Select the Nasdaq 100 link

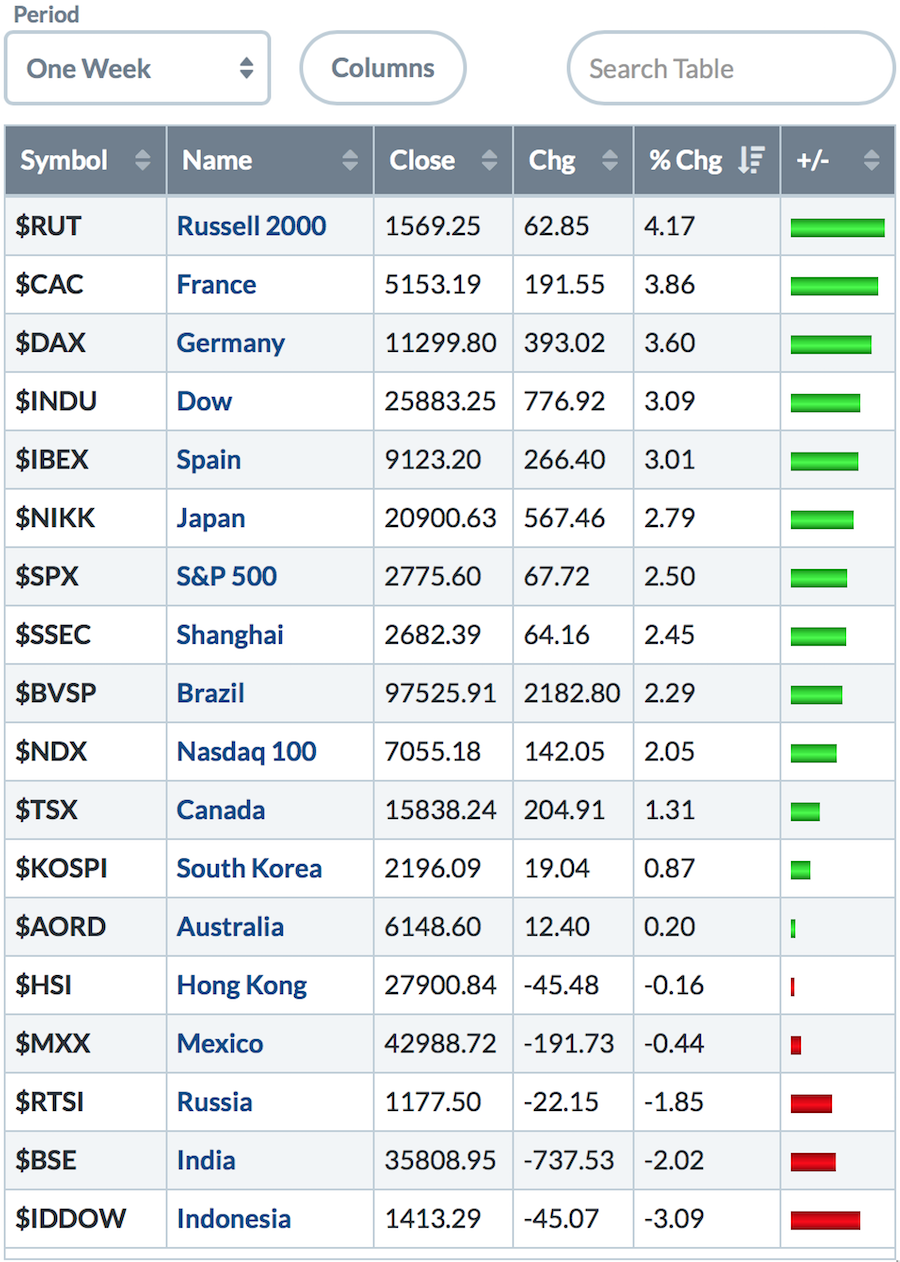point(246,752)
